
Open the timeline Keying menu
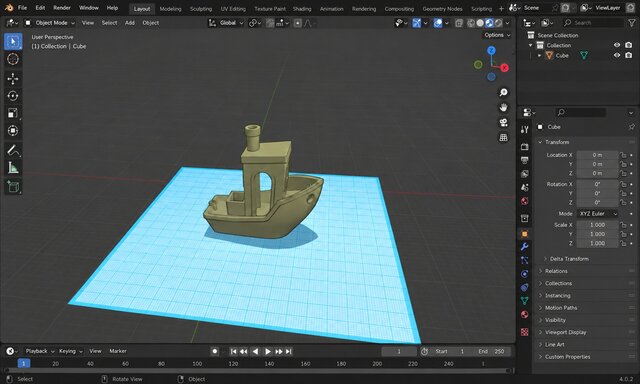(x=70, y=351)
